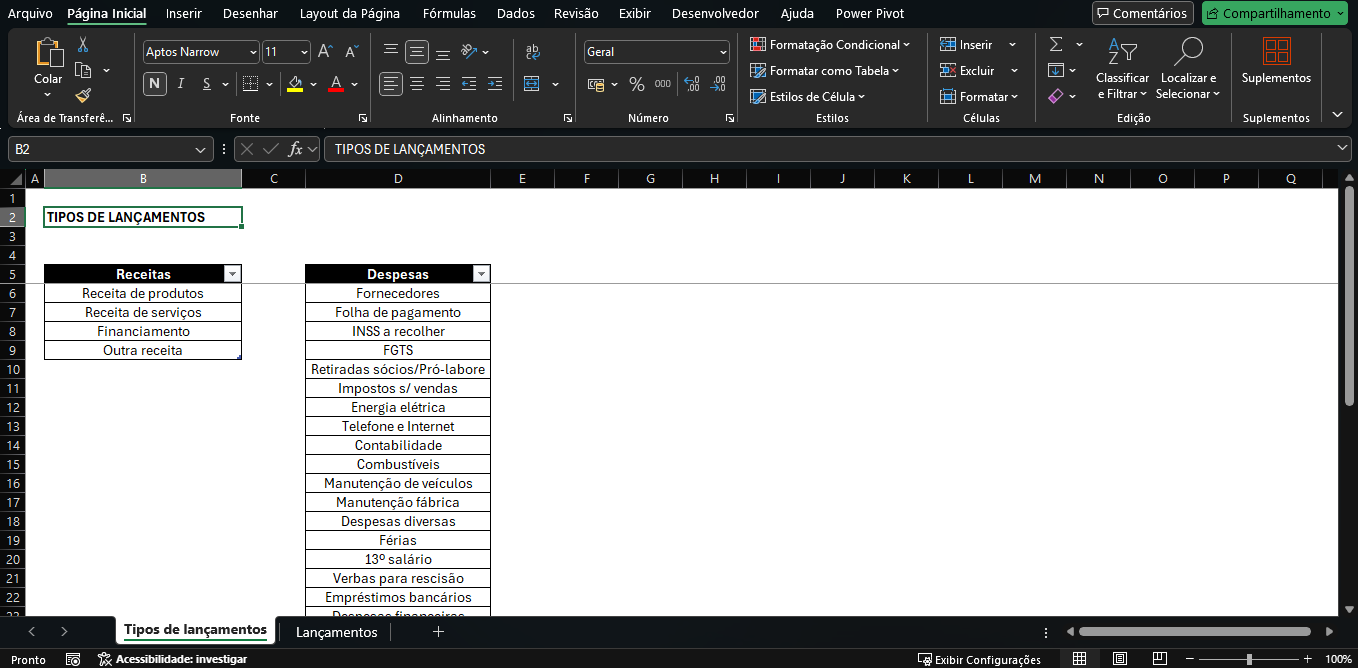Apply the yellow fill color
Viewport: 1358px width, 668px height.
coord(294,84)
